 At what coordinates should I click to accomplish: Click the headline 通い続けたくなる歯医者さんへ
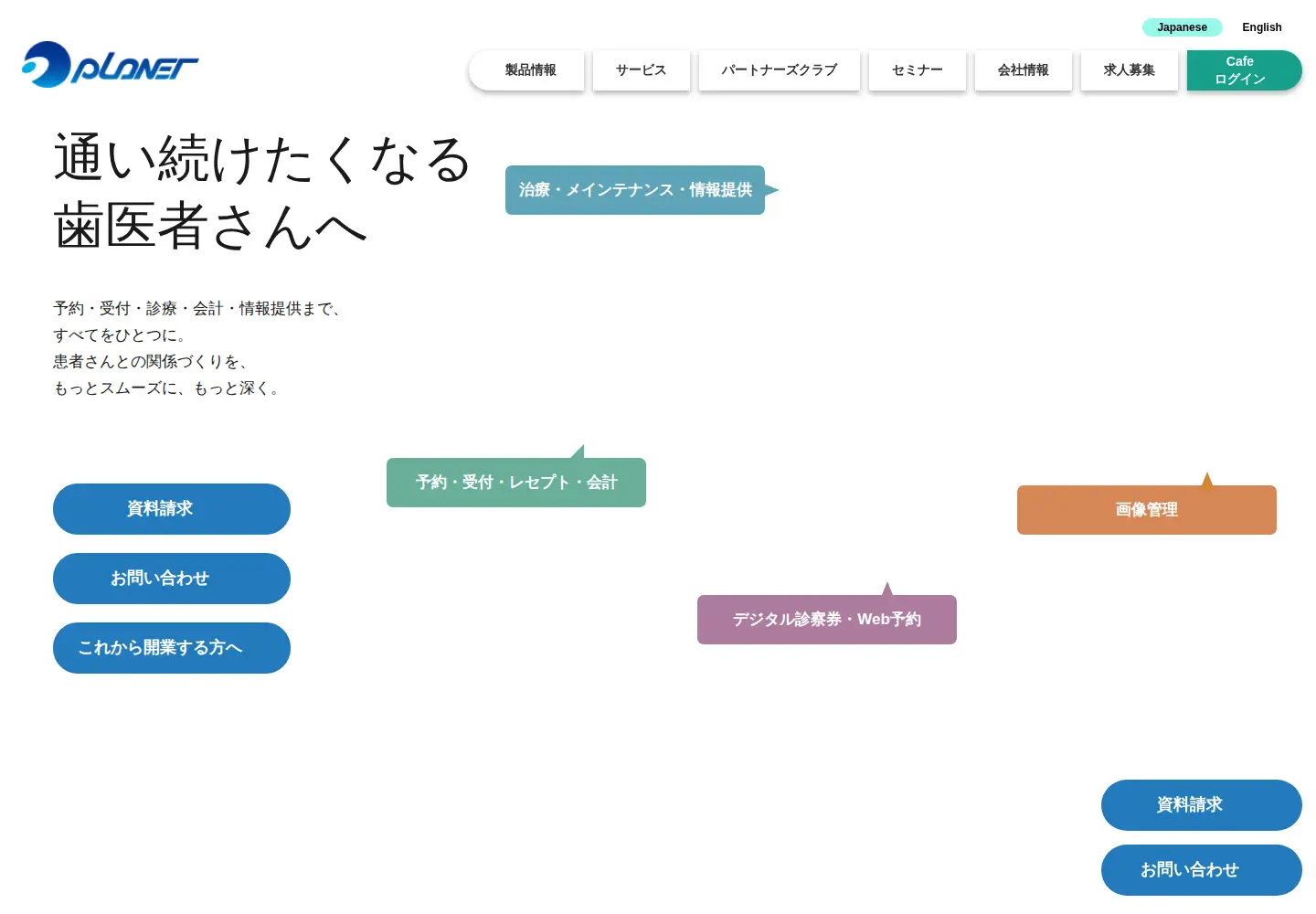click(x=261, y=192)
